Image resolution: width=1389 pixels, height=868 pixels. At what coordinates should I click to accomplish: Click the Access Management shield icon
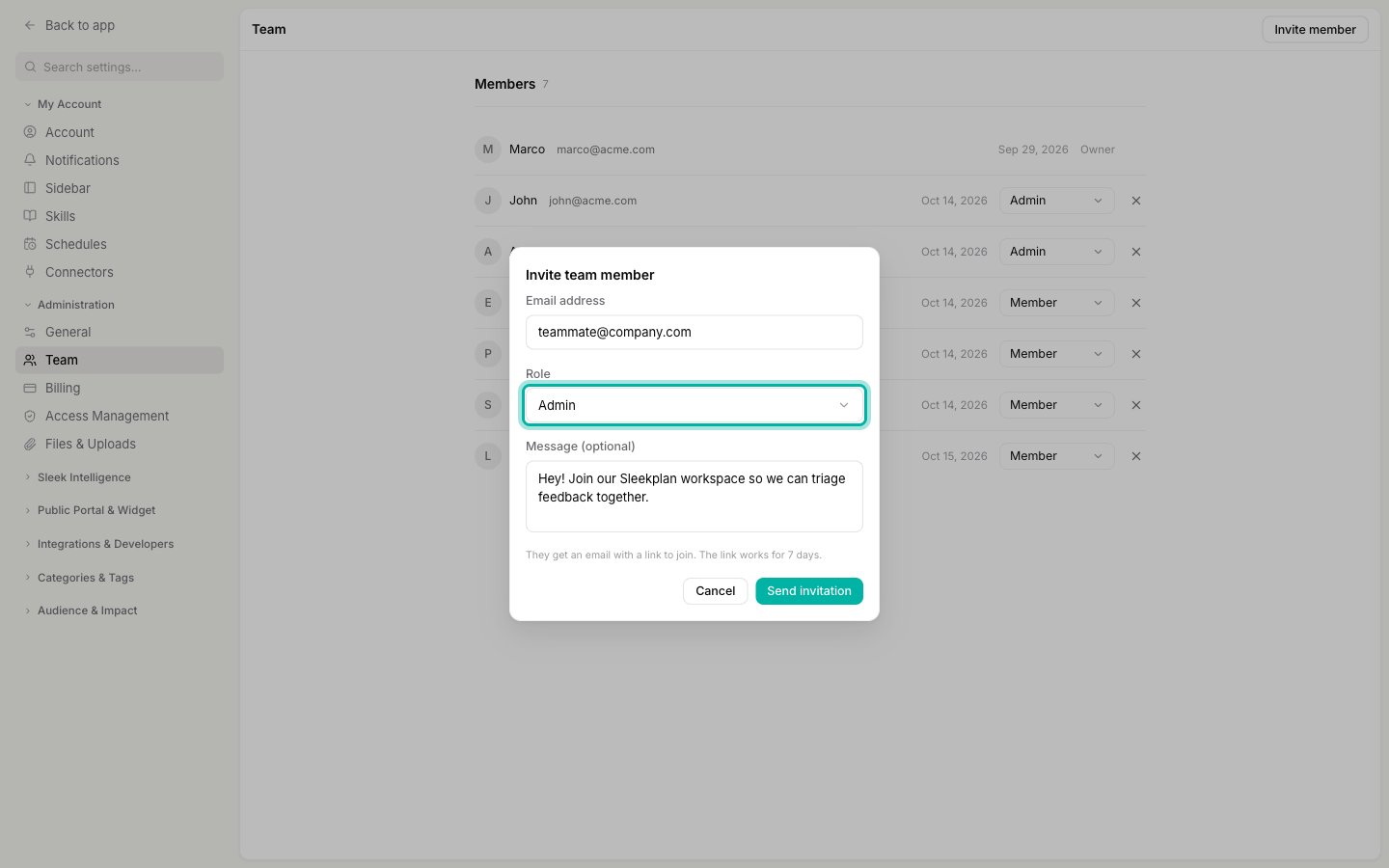point(30,416)
